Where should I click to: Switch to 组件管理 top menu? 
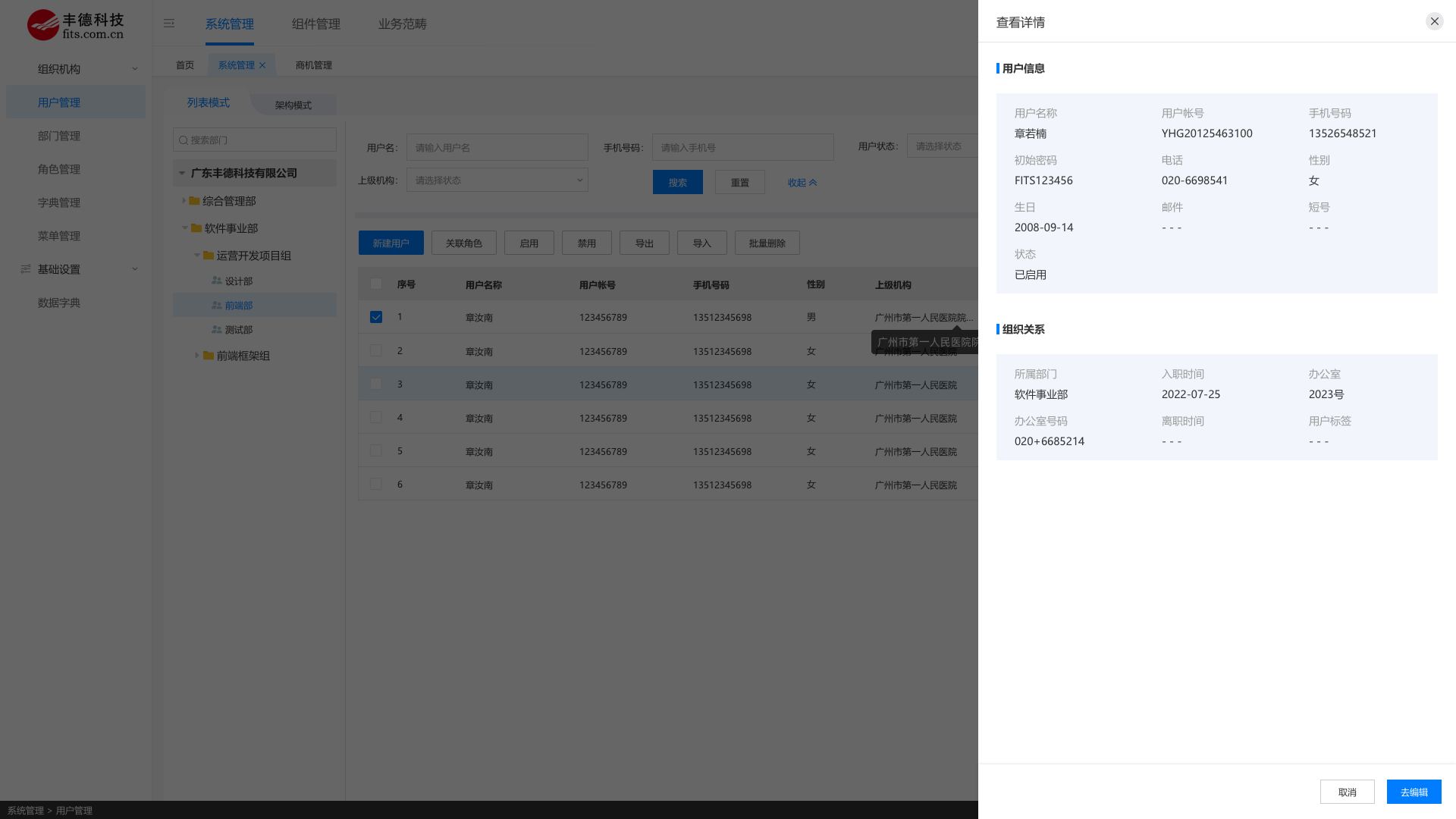click(x=316, y=24)
